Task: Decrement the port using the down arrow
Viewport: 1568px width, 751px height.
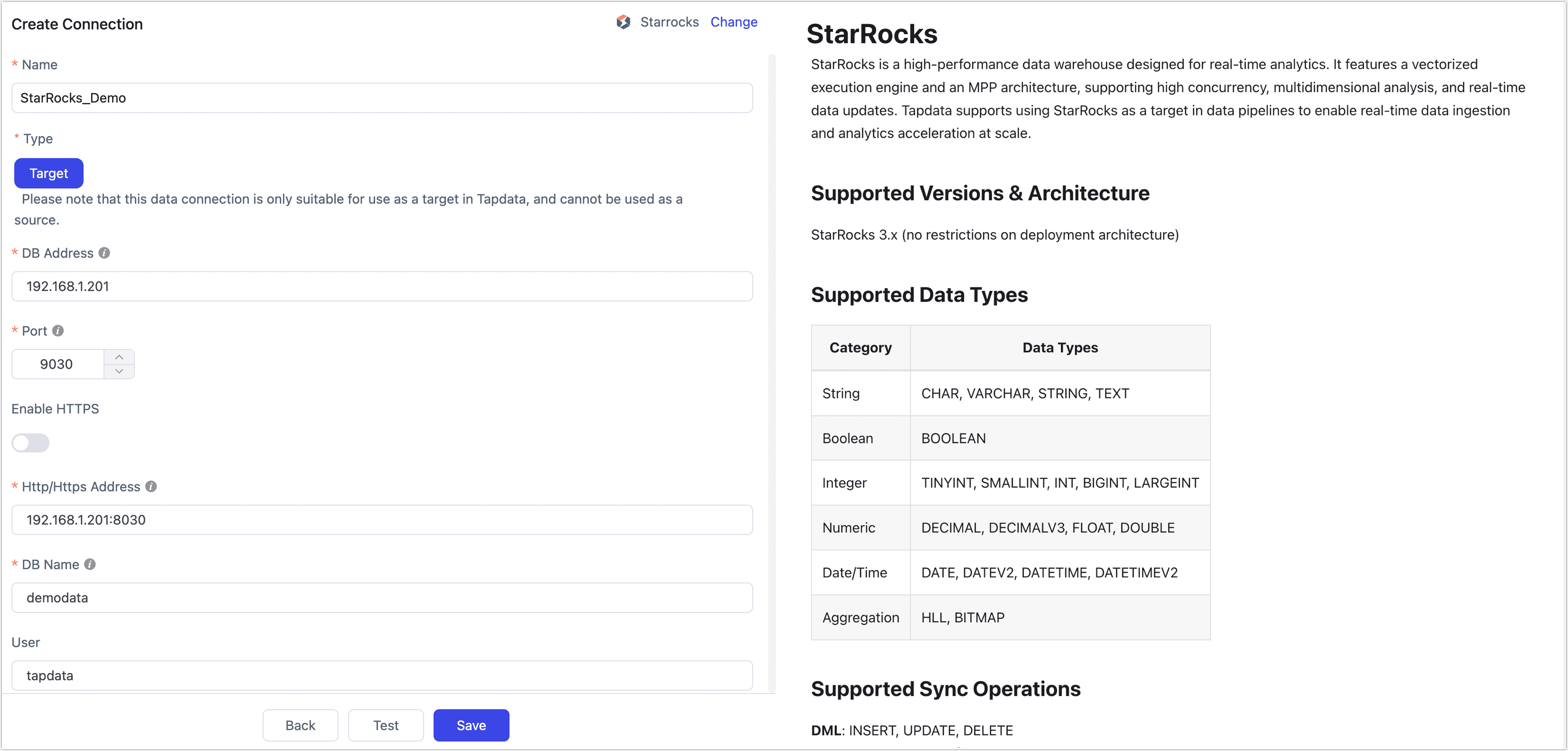Action: pos(119,371)
